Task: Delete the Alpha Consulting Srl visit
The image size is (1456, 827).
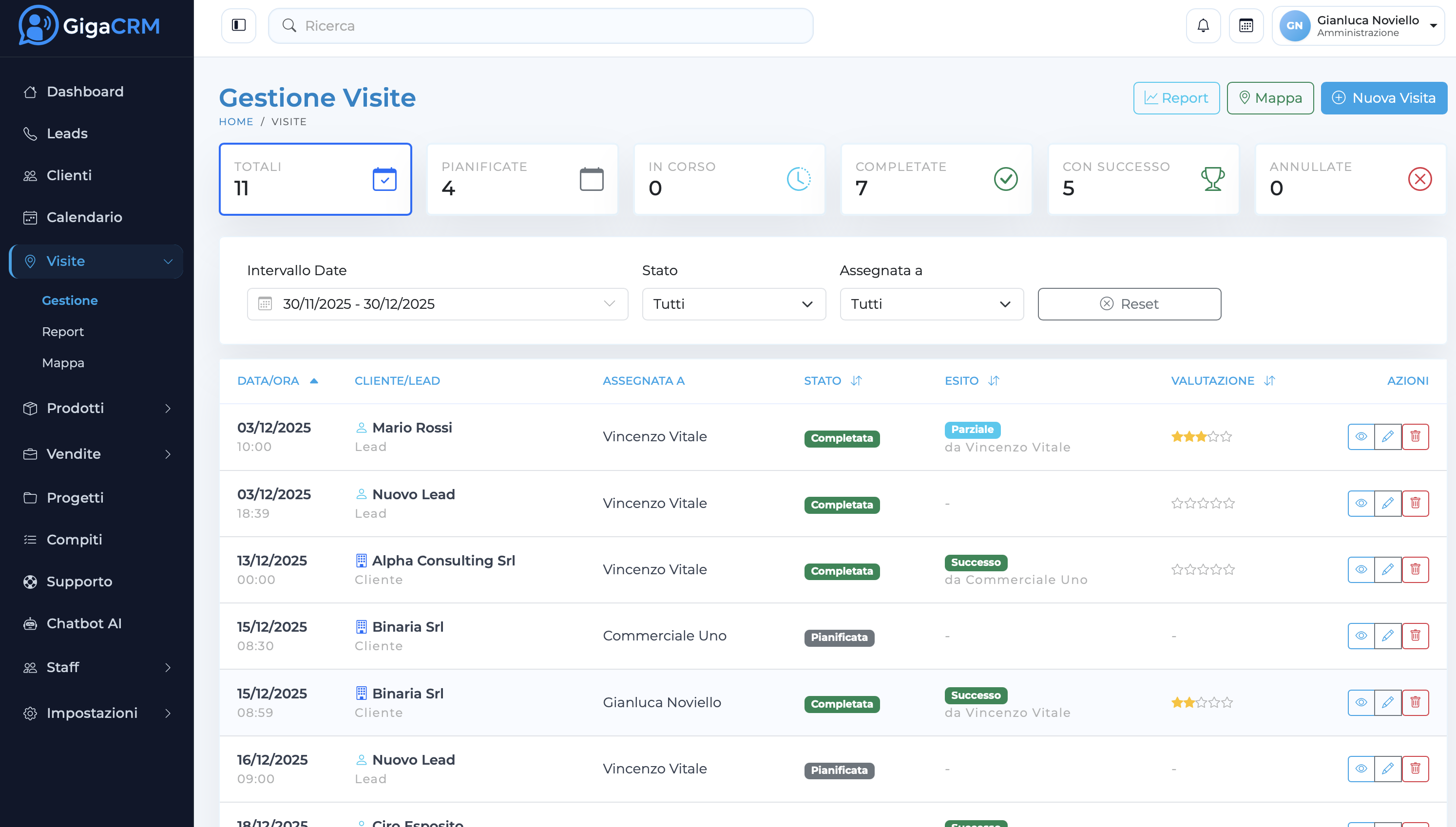Action: coord(1415,569)
